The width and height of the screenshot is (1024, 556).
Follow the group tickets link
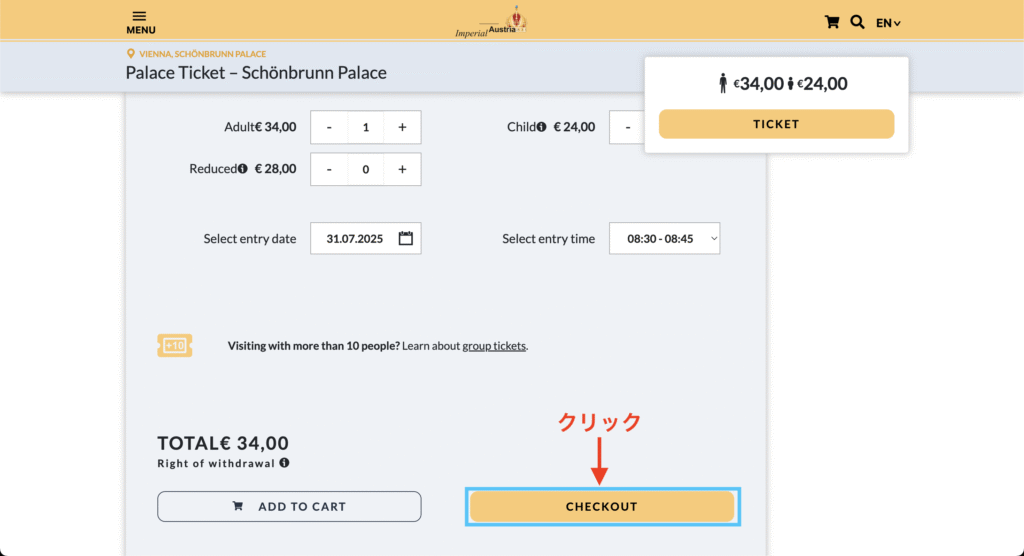coord(494,346)
